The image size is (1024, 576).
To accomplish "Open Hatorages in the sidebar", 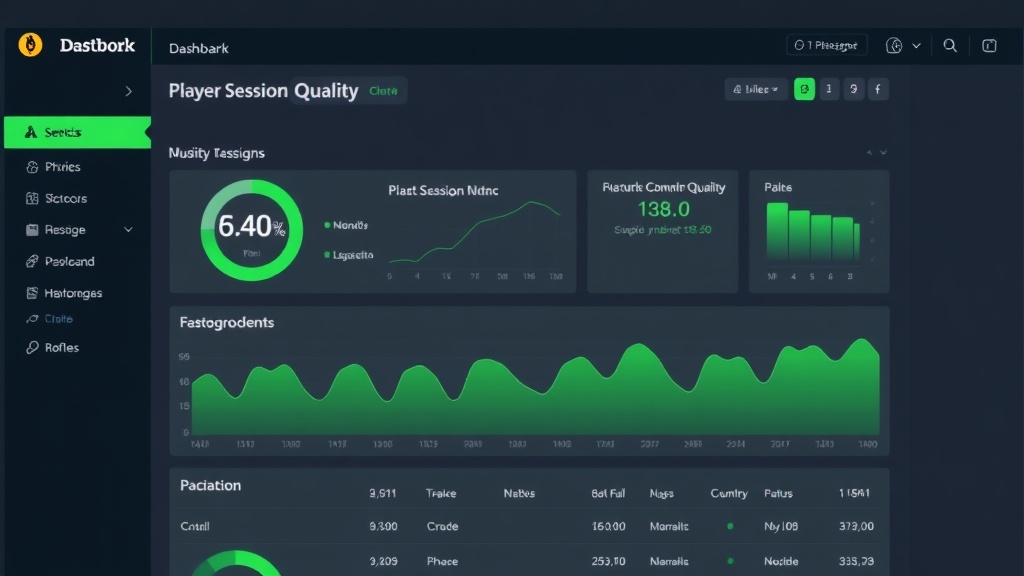I will [73, 293].
